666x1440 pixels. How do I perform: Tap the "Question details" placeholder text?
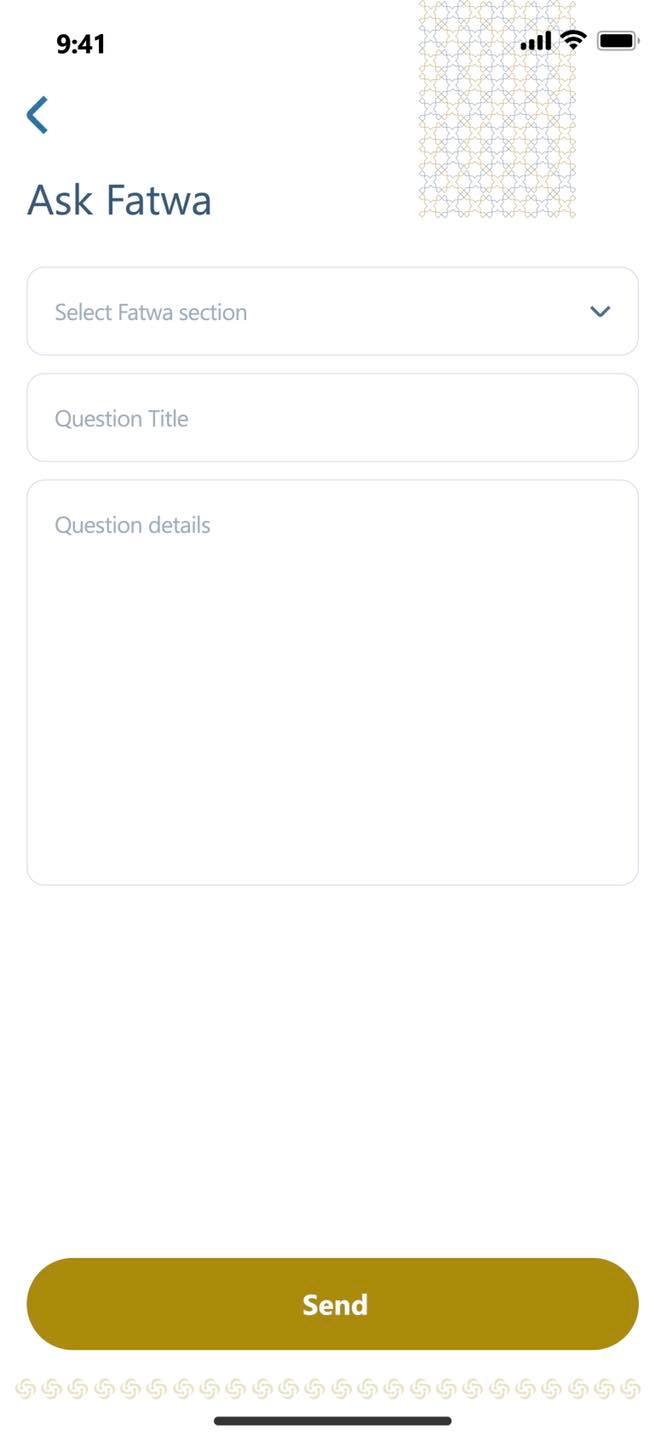coord(133,525)
